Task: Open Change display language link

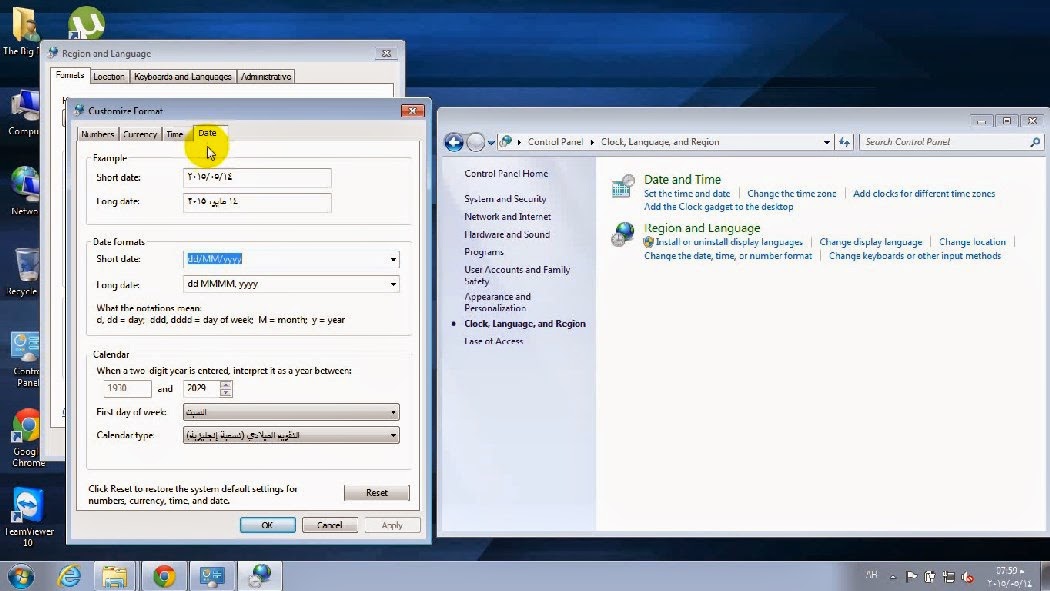Action: (x=871, y=242)
